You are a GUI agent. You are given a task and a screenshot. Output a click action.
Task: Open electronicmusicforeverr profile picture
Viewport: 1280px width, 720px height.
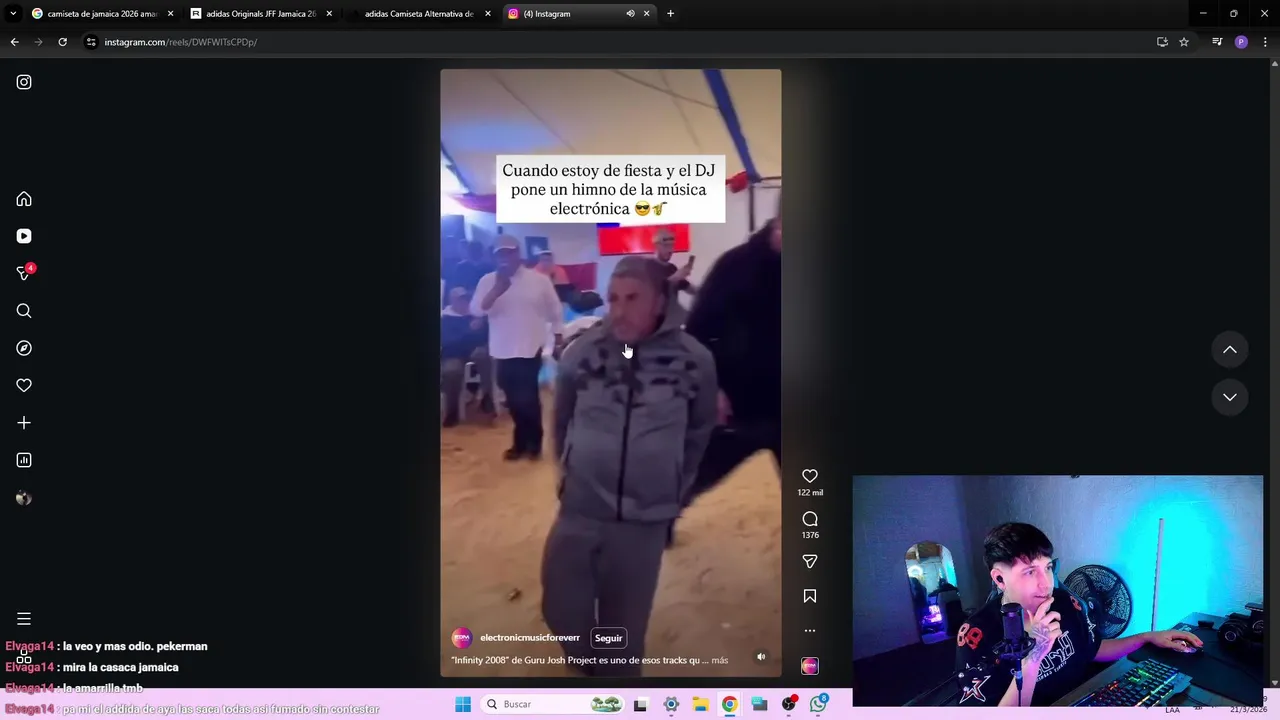tap(462, 638)
